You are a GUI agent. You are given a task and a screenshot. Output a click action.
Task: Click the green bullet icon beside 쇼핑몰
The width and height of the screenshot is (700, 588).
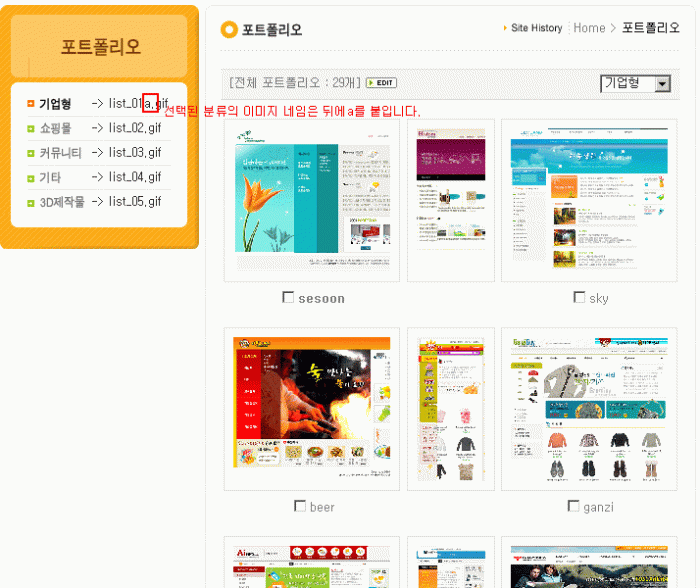pyautogui.click(x=31, y=129)
